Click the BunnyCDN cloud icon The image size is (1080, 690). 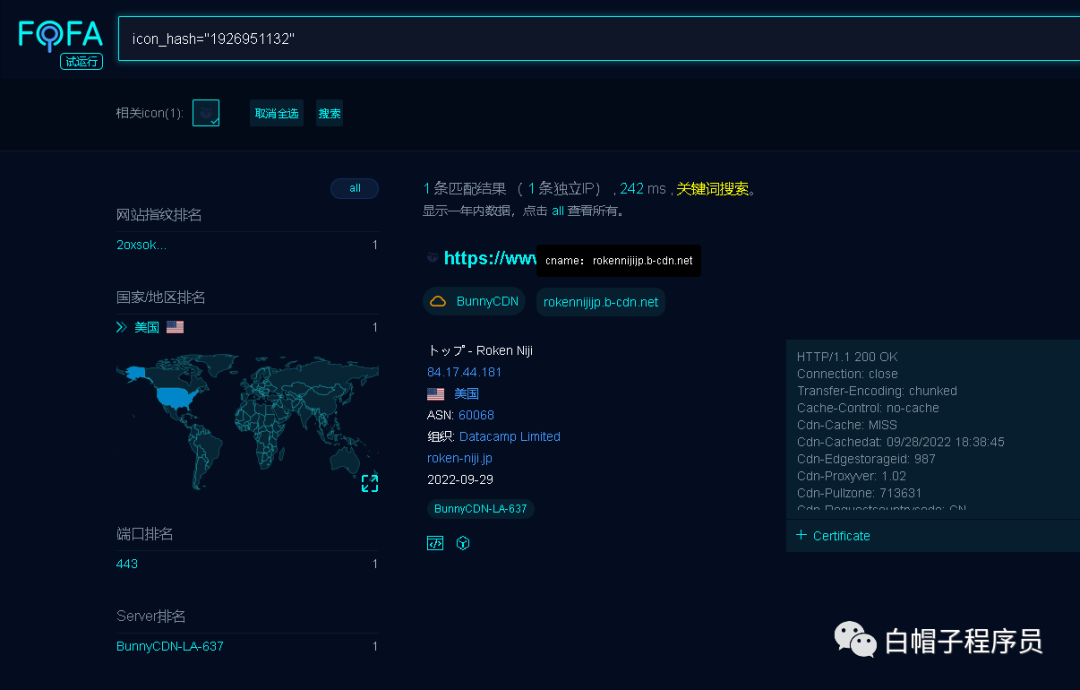(438, 302)
